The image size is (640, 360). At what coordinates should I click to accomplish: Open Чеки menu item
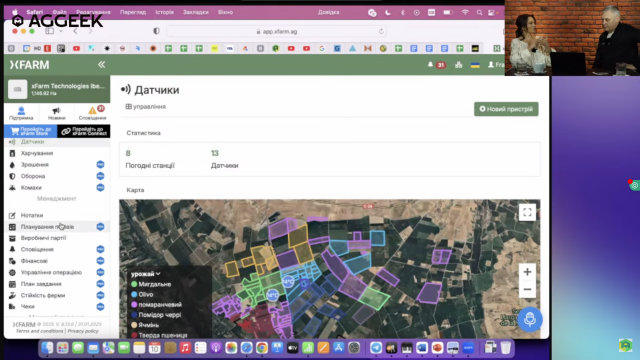pyautogui.click(x=27, y=307)
